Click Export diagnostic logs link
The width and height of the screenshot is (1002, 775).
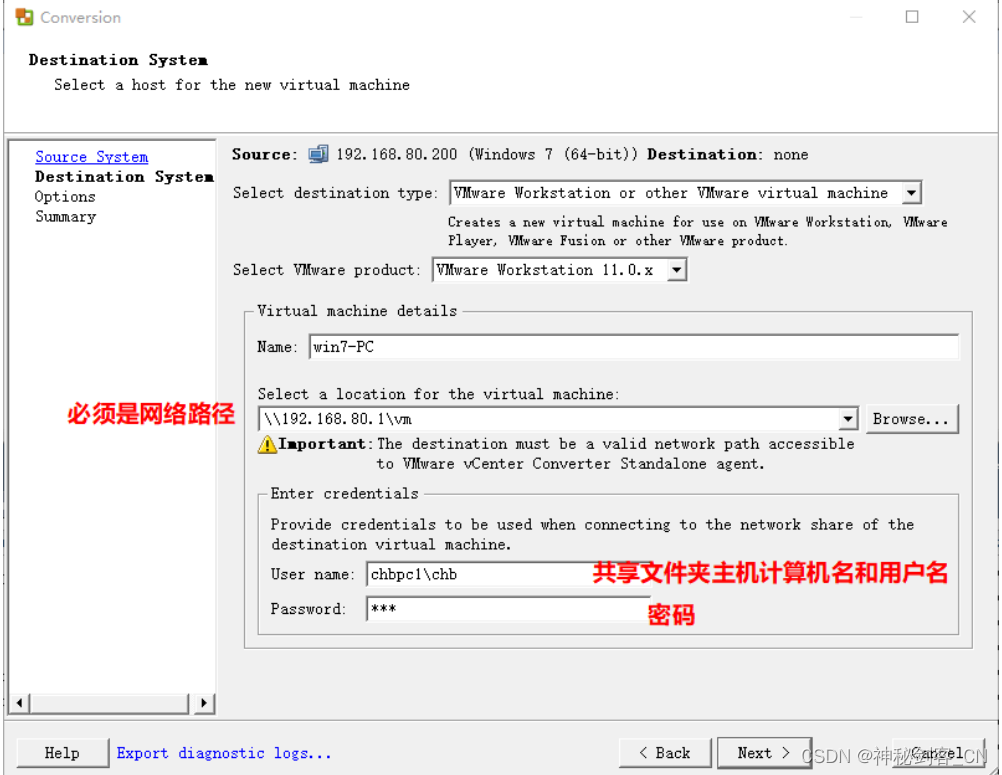224,753
